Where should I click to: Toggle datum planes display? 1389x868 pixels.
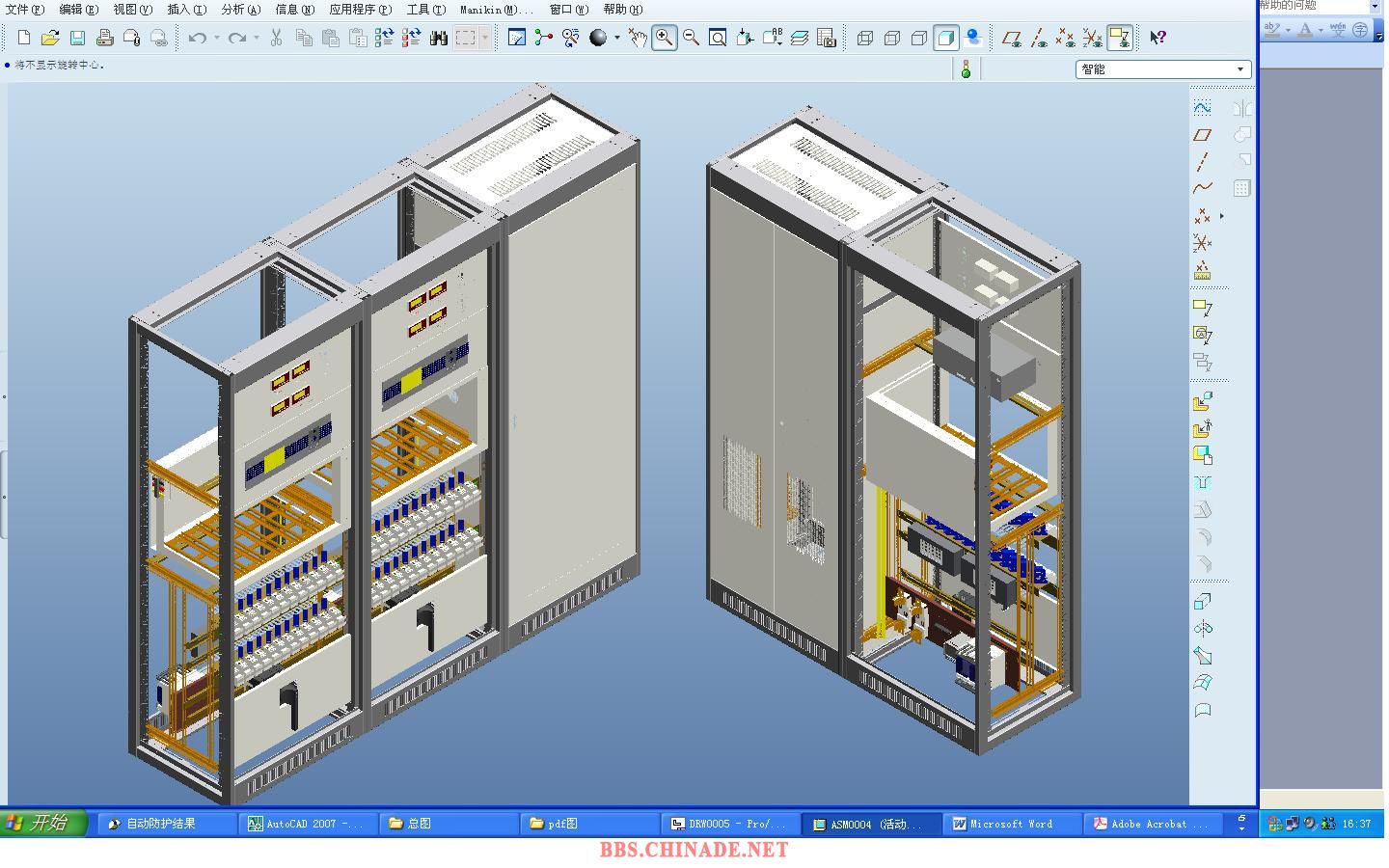(1011, 38)
